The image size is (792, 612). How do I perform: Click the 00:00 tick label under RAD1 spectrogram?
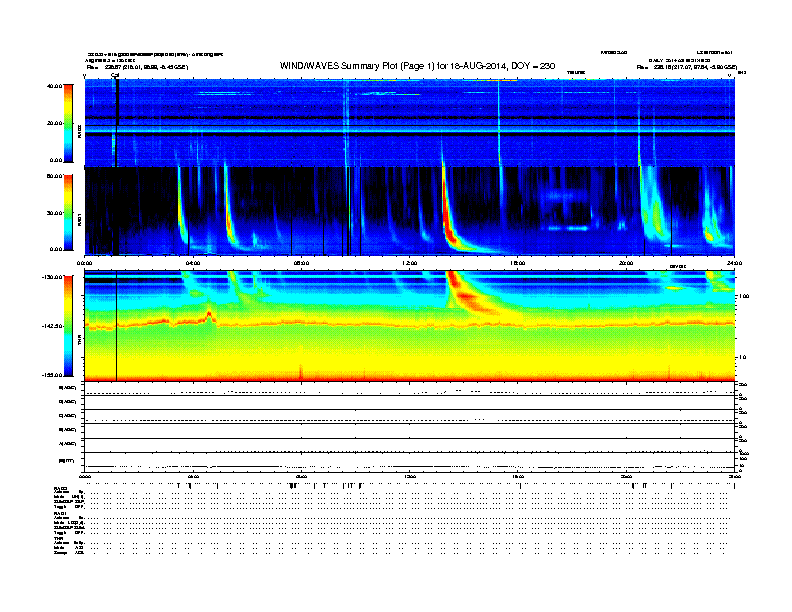coord(84,263)
